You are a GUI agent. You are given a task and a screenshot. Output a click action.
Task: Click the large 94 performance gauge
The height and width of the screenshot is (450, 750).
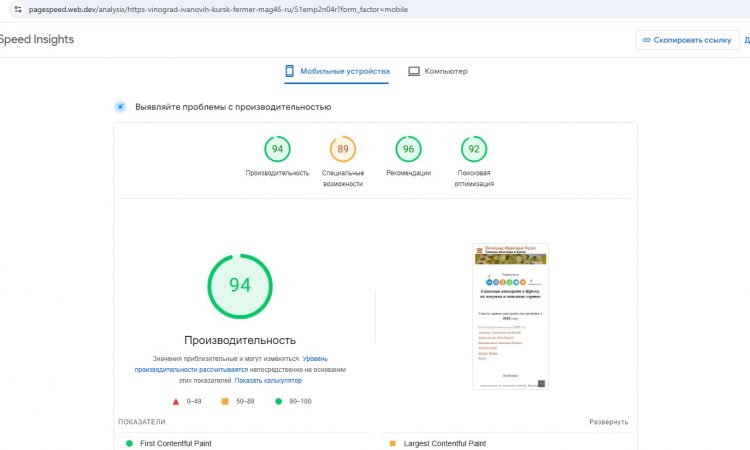click(x=240, y=286)
